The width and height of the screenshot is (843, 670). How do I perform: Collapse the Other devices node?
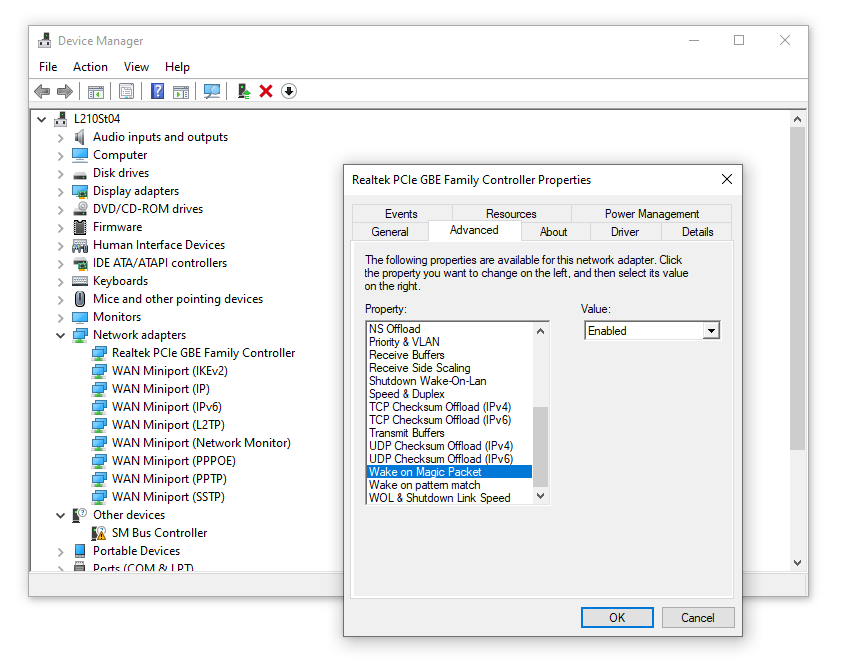[60, 515]
